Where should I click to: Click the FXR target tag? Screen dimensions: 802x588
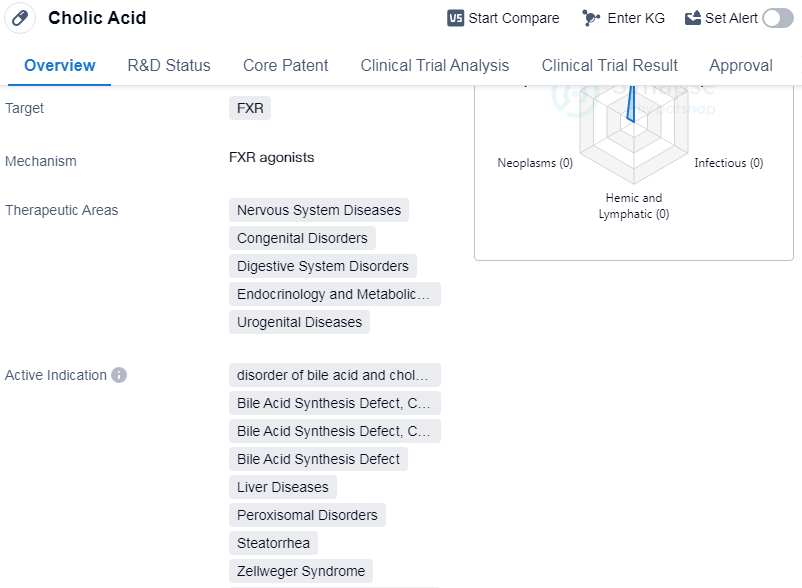250,108
